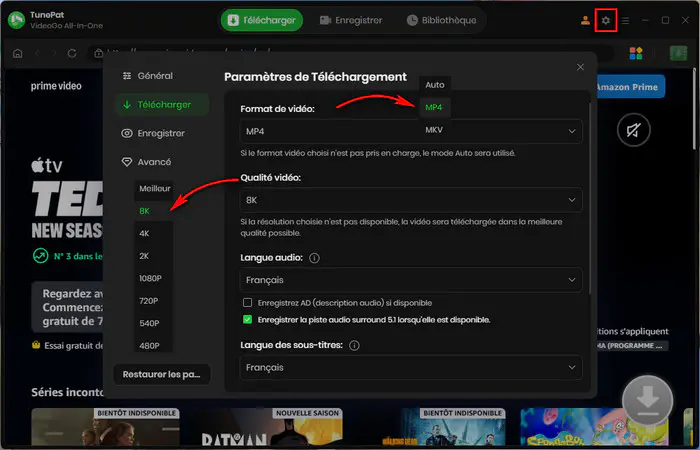
Task: Click the prime video logo
Action: point(56,86)
